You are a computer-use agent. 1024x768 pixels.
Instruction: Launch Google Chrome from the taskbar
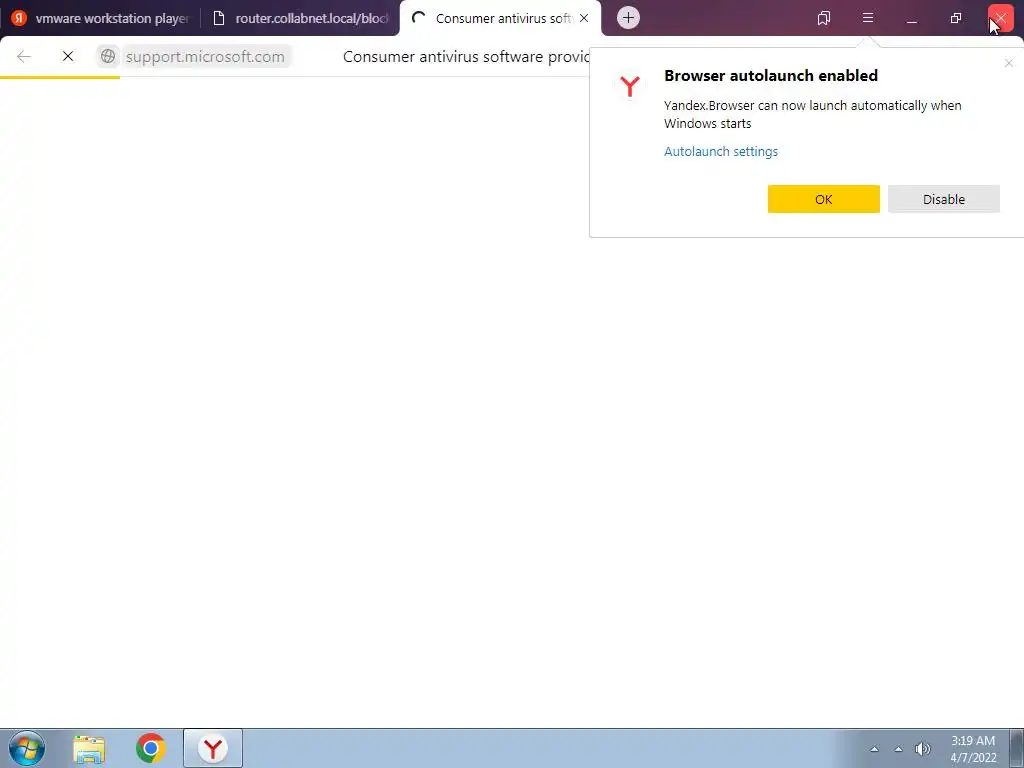point(151,748)
